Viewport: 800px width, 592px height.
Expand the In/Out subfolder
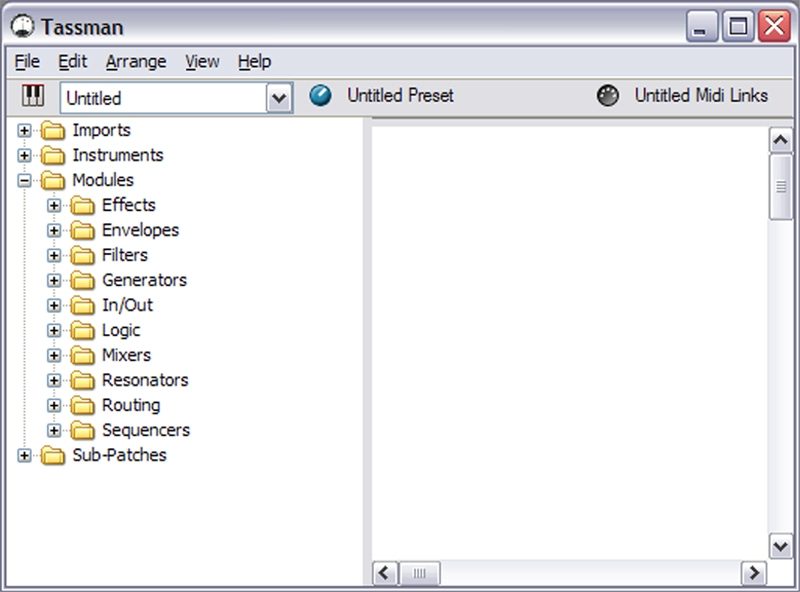click(x=54, y=306)
